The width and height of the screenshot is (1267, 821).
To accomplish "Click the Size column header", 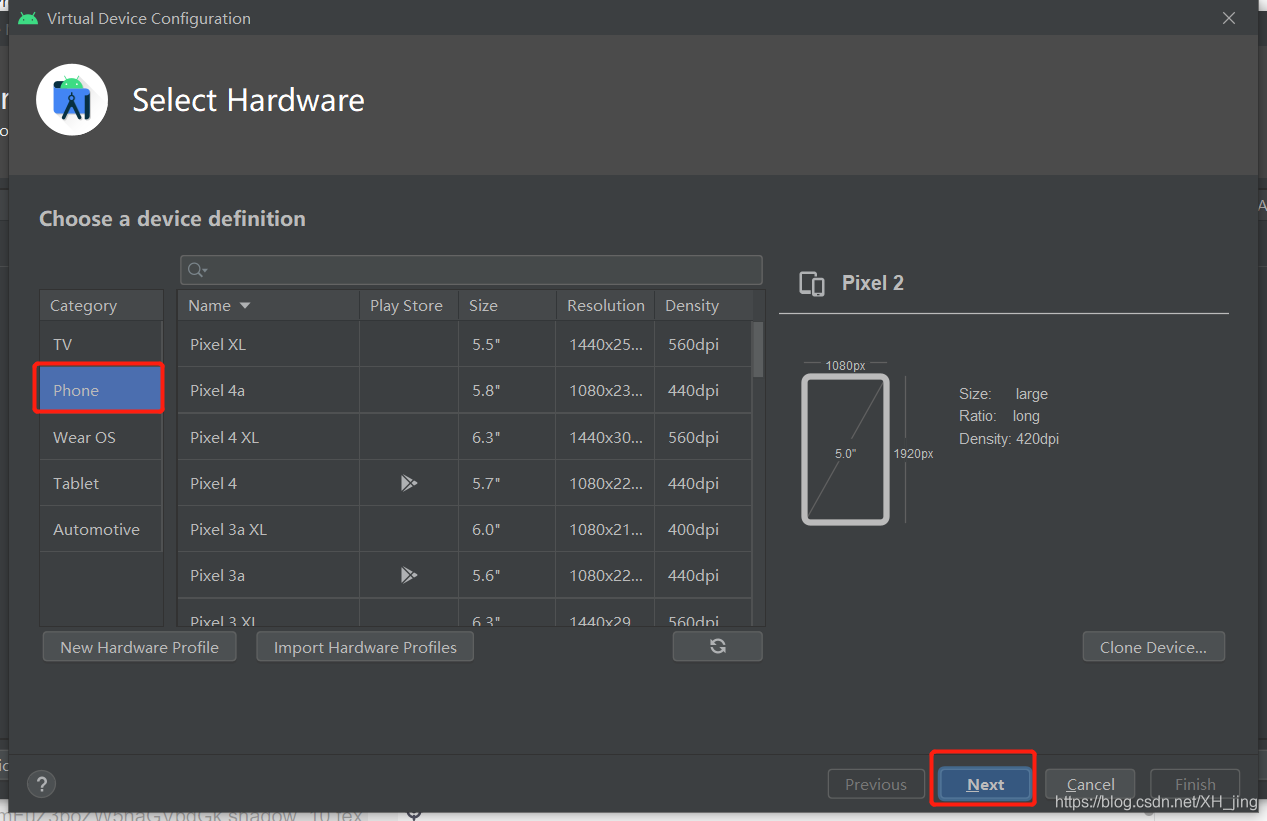I will (x=507, y=306).
